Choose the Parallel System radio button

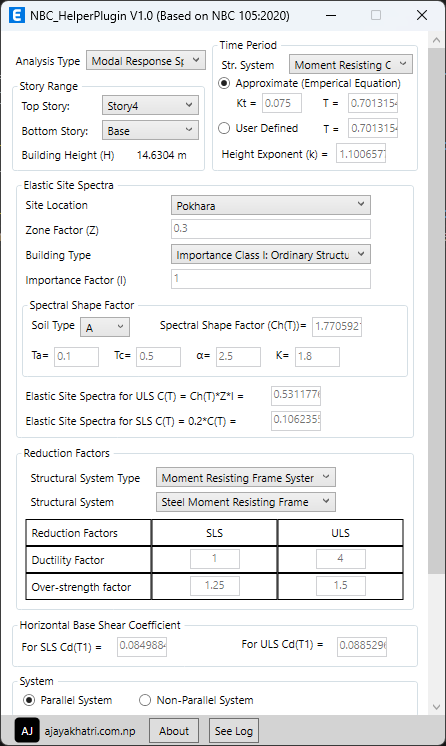coord(29,700)
